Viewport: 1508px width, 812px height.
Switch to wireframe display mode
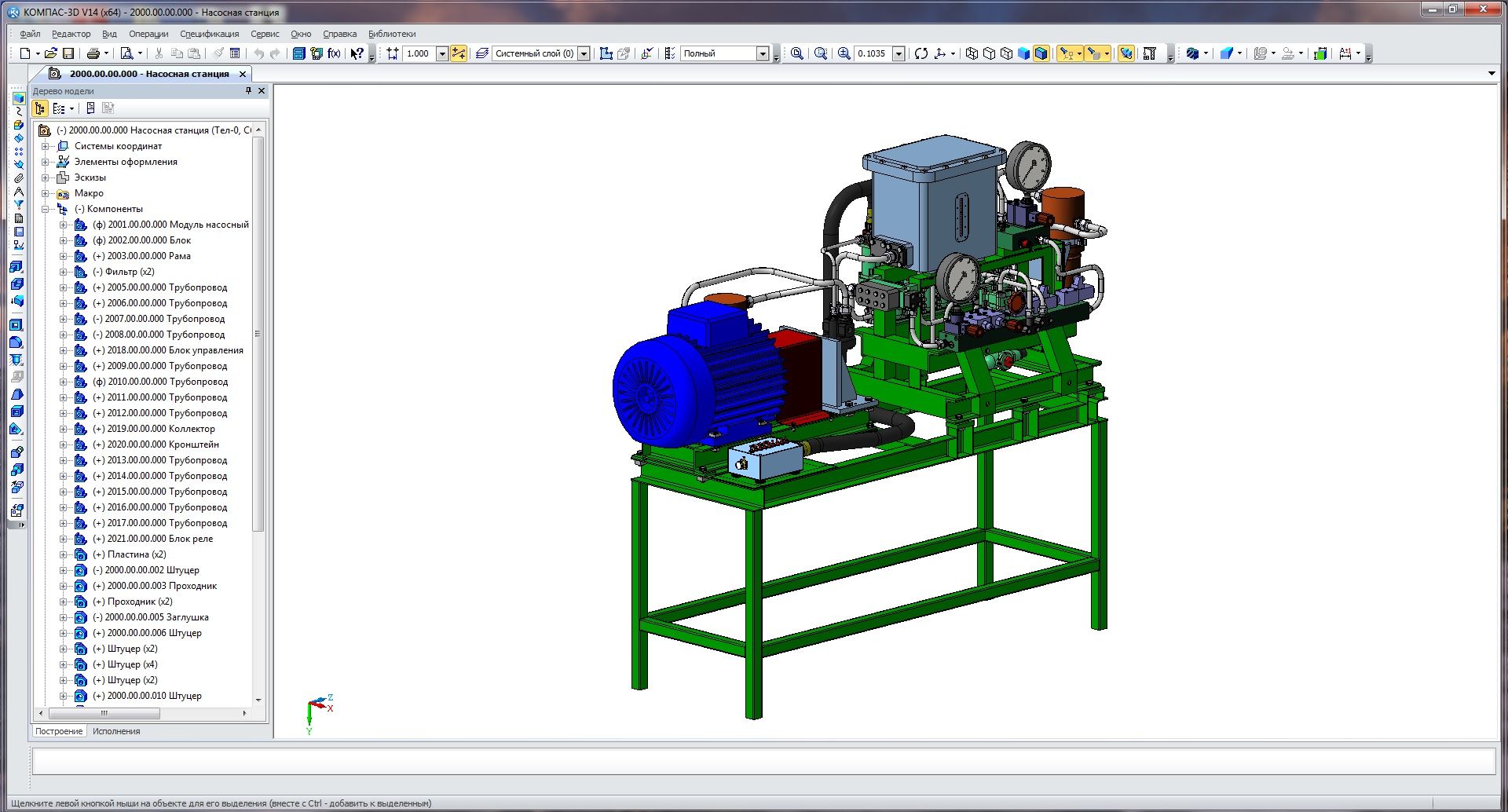point(972,53)
